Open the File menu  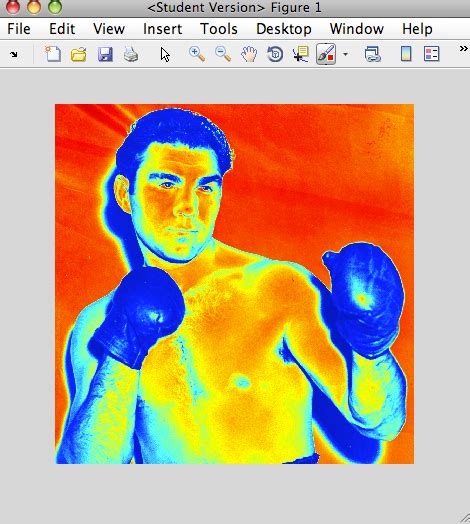(19, 29)
